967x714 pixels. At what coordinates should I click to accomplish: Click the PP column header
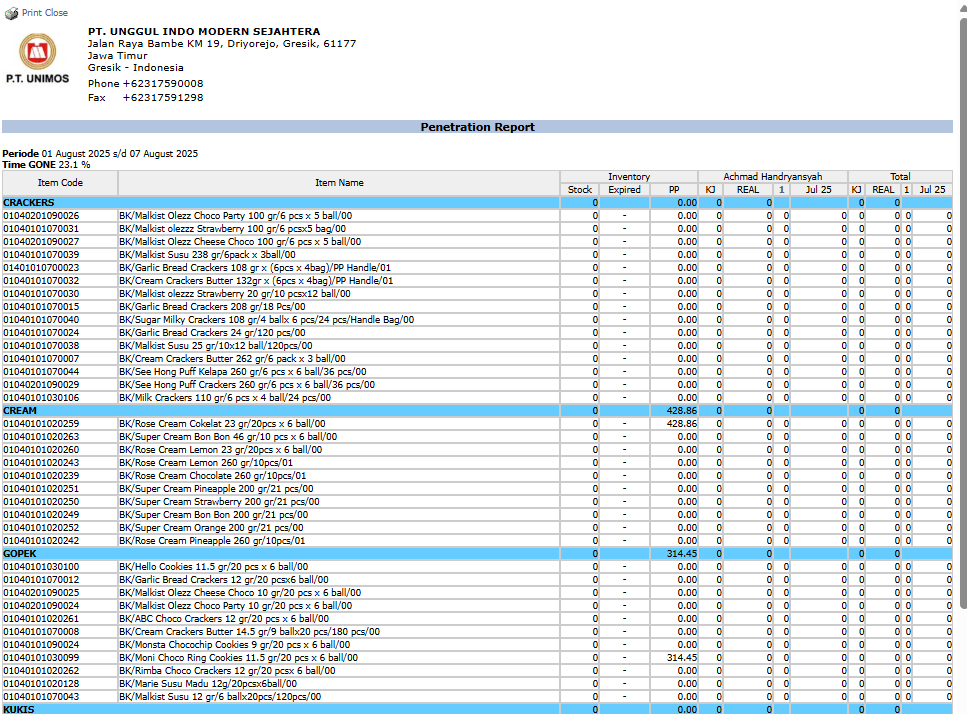[x=674, y=190]
